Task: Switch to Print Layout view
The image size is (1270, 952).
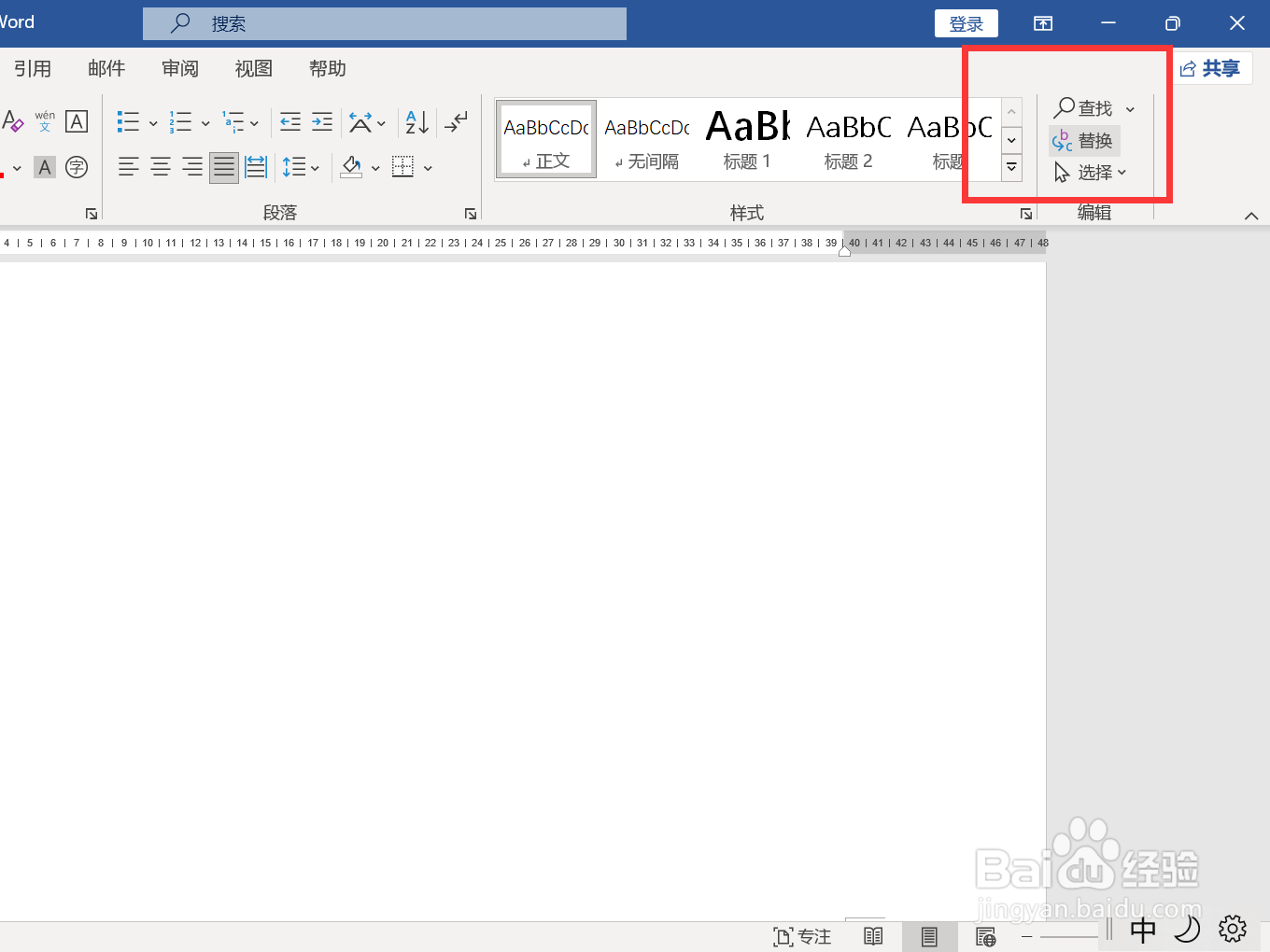Action: point(929,936)
